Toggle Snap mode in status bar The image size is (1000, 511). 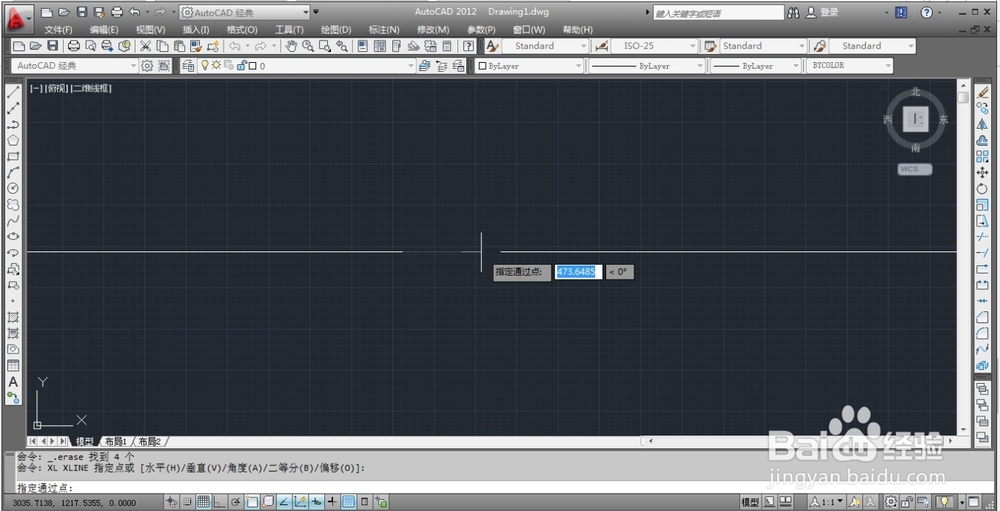pyautogui.click(x=188, y=502)
